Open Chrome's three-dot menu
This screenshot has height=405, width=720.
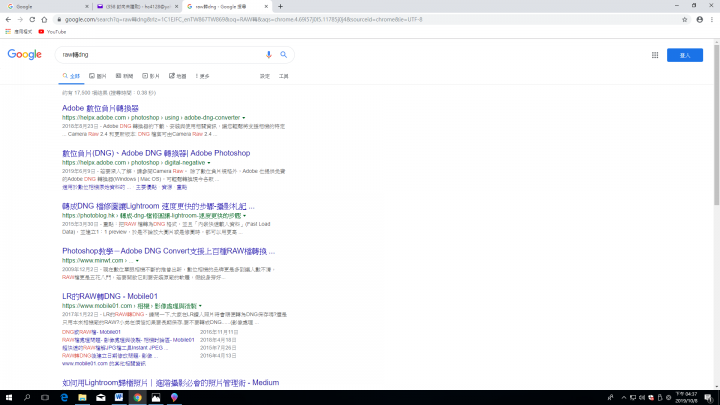tap(712, 20)
